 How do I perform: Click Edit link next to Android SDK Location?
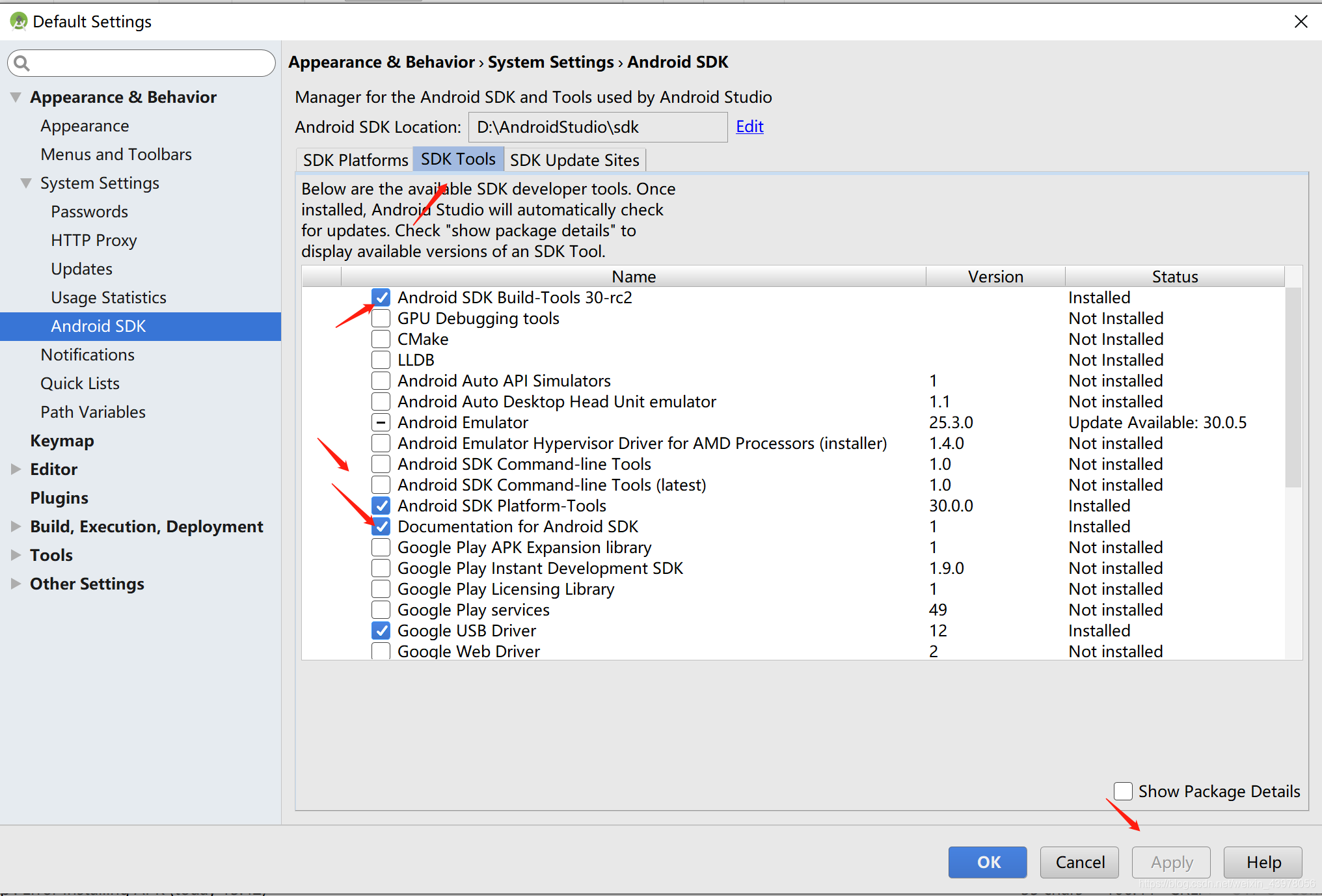[x=749, y=126]
